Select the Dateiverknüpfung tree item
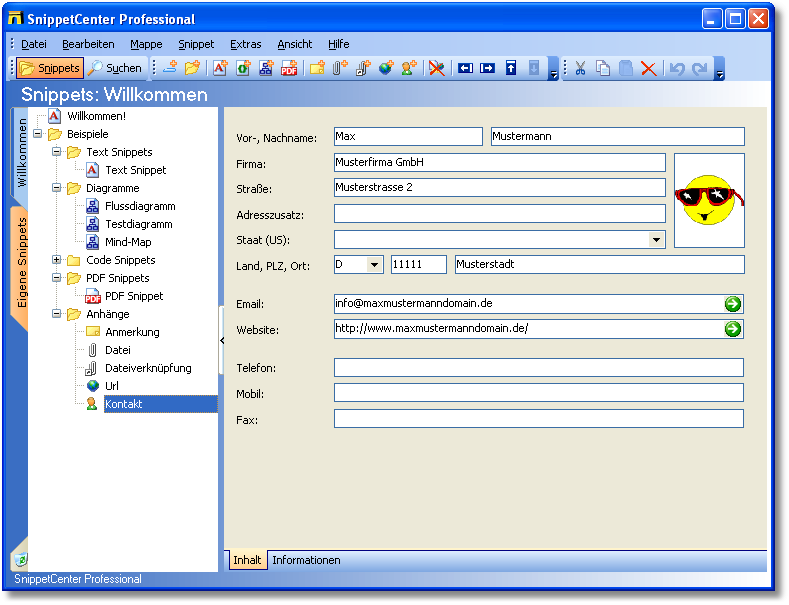This screenshot has height=605, width=789. pos(148,368)
